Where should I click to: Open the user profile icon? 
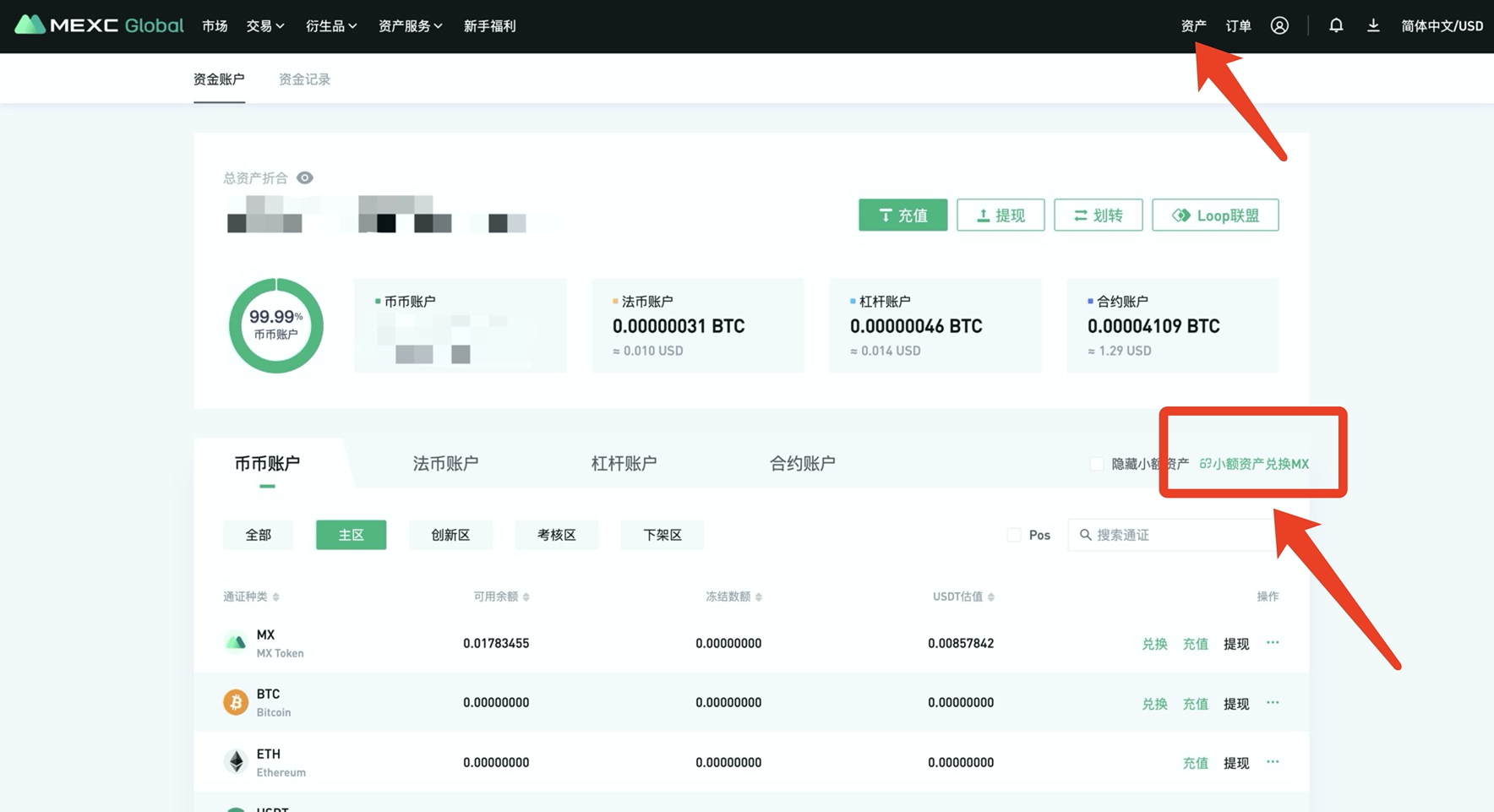[x=1279, y=25]
